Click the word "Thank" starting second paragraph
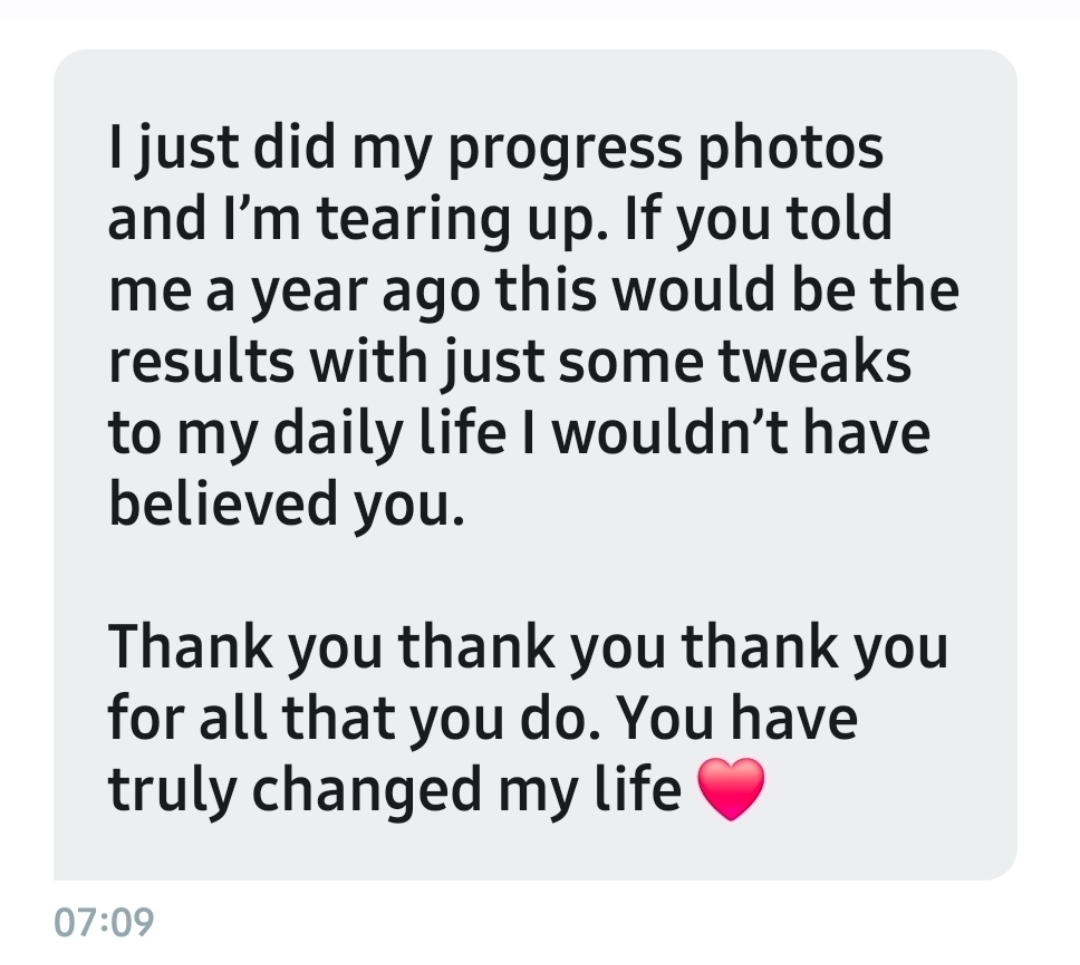This screenshot has height=965, width=1080. (190, 647)
